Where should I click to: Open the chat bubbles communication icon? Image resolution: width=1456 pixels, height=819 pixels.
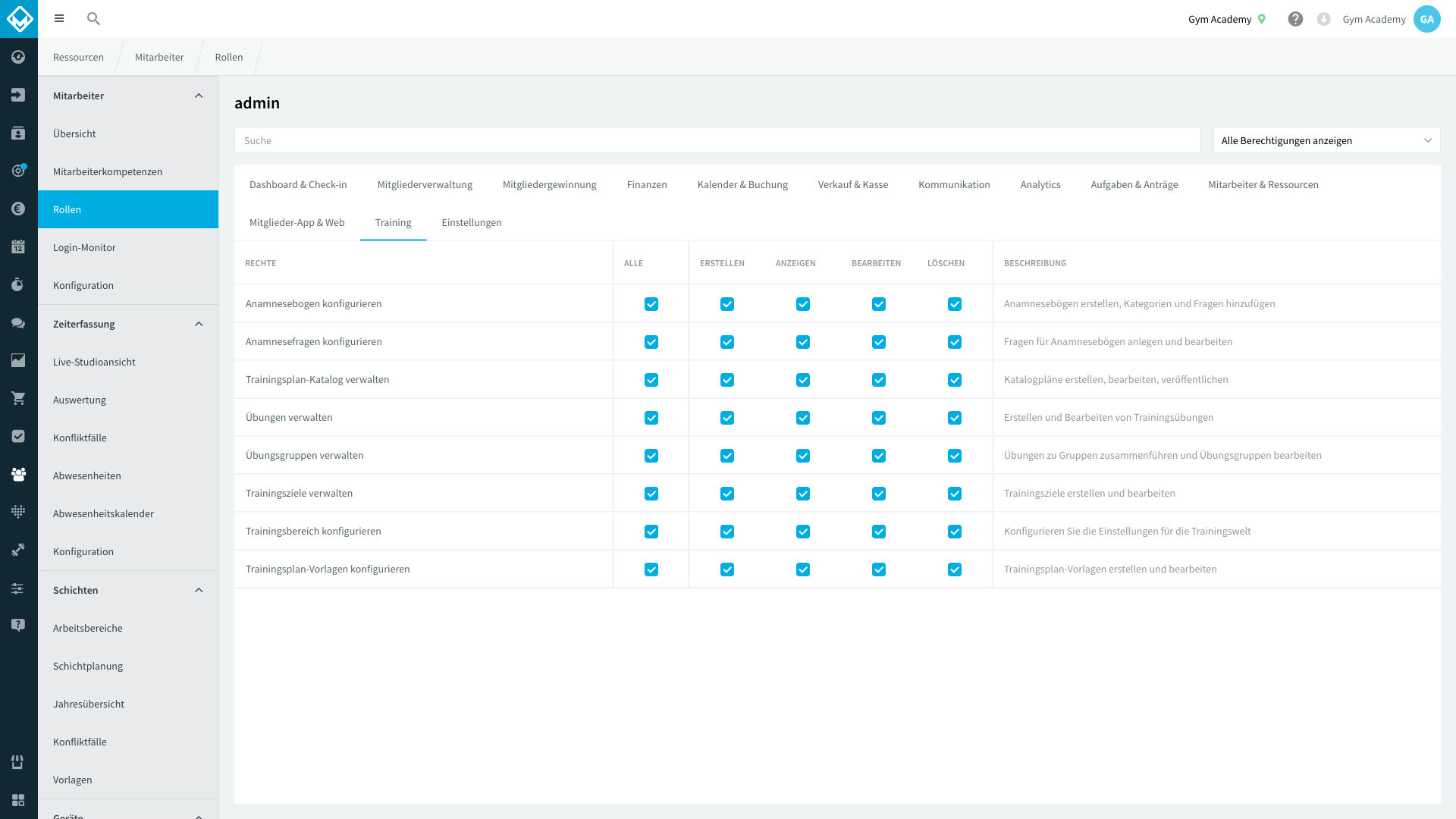click(18, 323)
